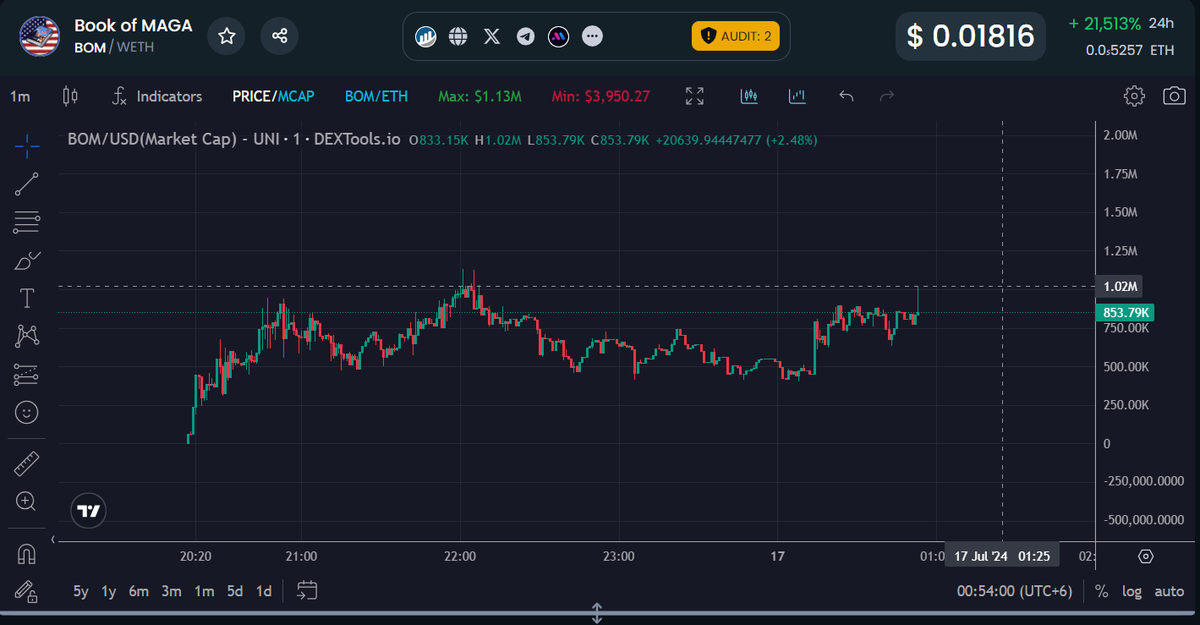
Task: Select the patterns drawing tool
Action: tap(27, 336)
